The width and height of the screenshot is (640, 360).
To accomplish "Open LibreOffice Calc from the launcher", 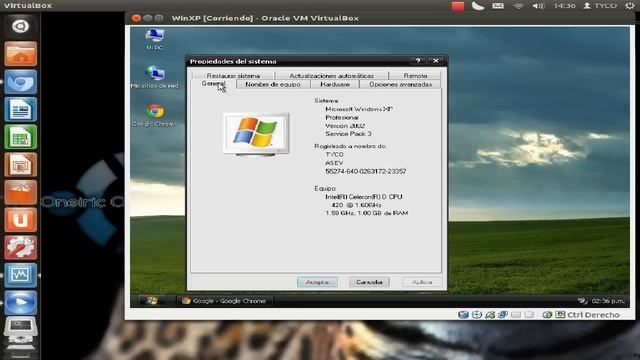I will (x=20, y=137).
